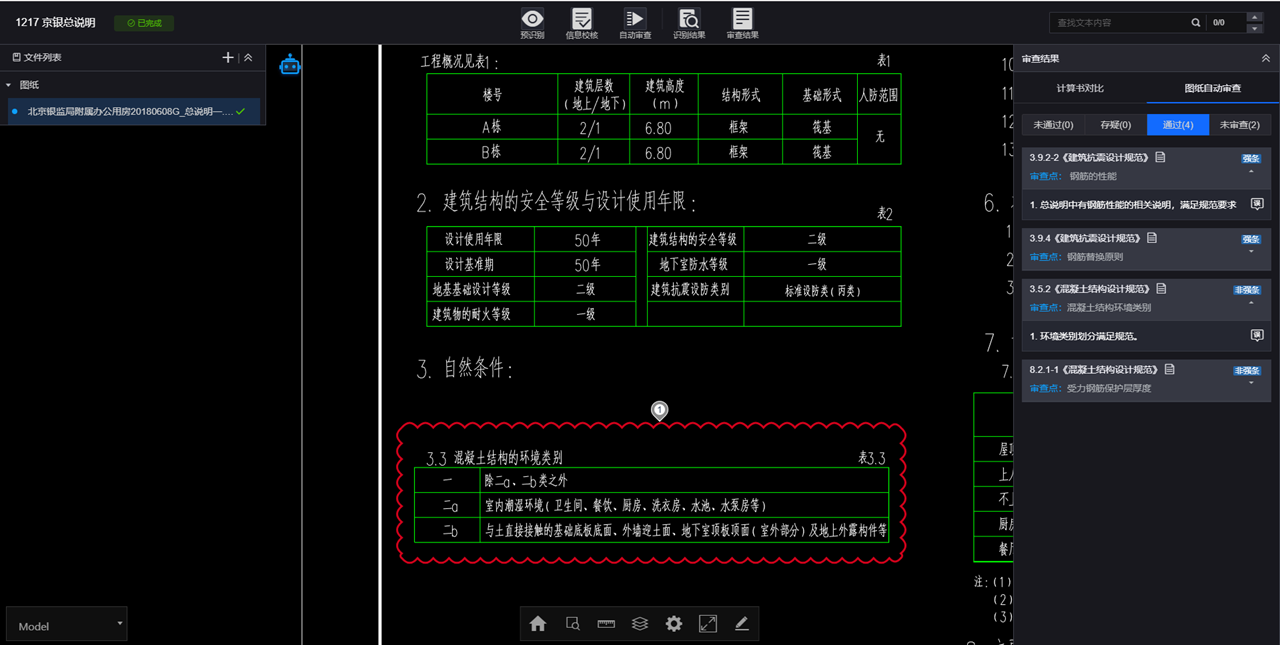Switch to the 图纸自动审查 tab
This screenshot has width=1280, height=645.
click(x=1212, y=88)
